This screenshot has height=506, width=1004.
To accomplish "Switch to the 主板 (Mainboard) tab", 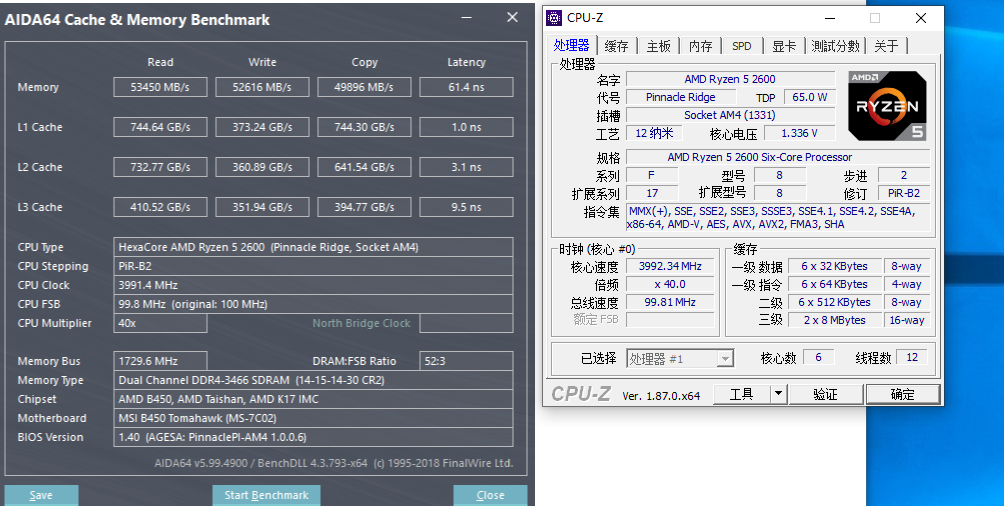I will coord(658,46).
